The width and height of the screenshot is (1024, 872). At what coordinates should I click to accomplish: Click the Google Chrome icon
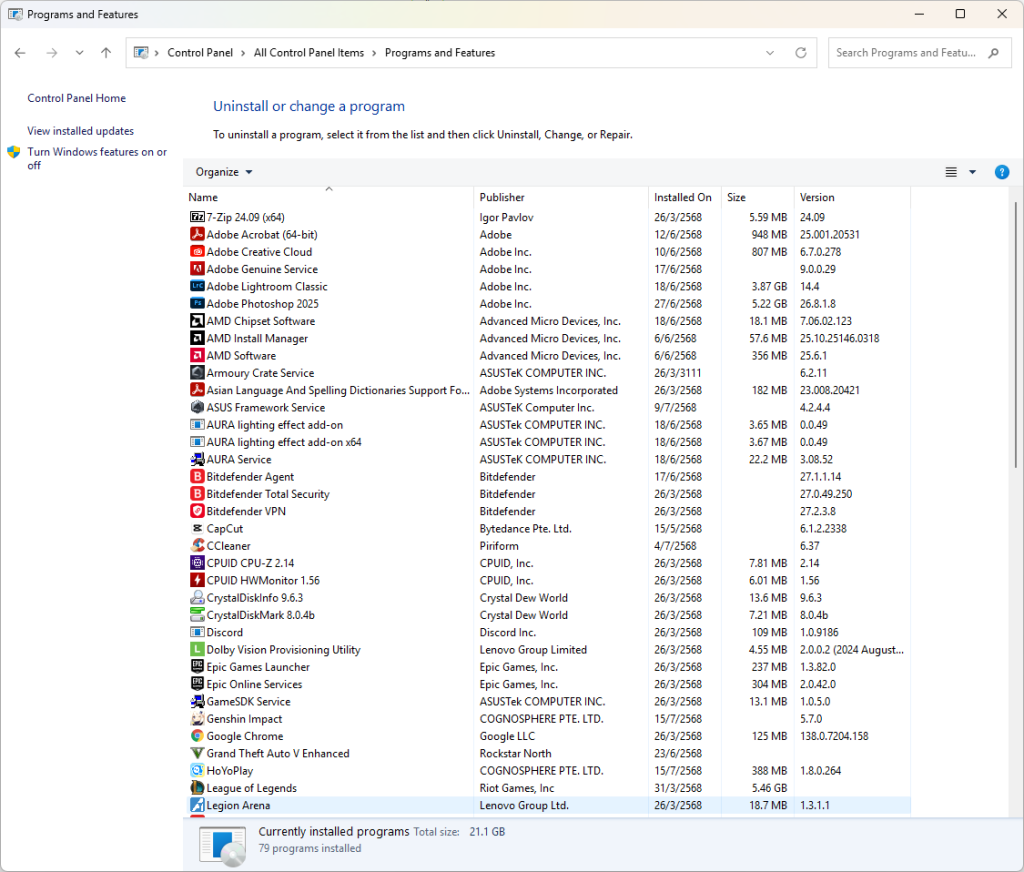click(197, 736)
